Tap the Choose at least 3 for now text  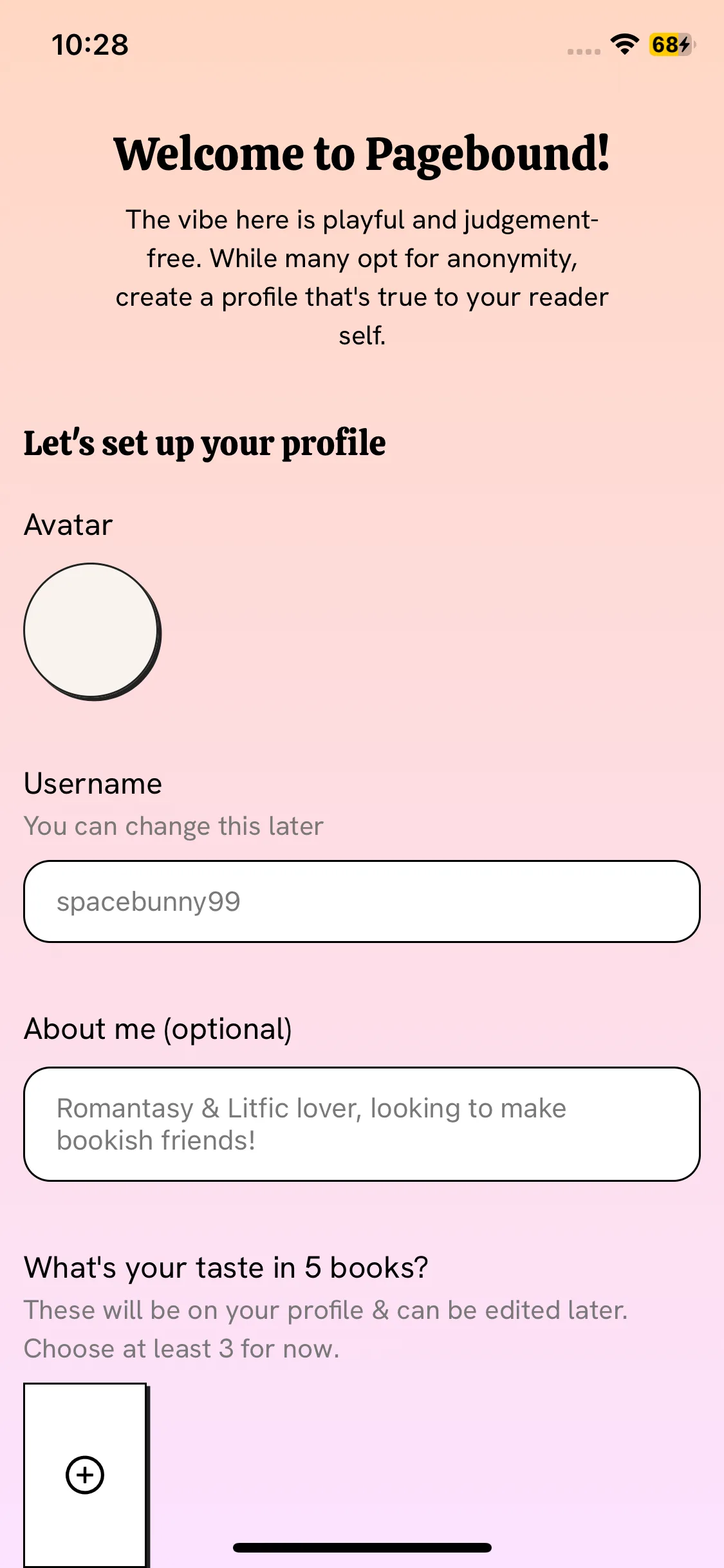pyautogui.click(x=181, y=1349)
